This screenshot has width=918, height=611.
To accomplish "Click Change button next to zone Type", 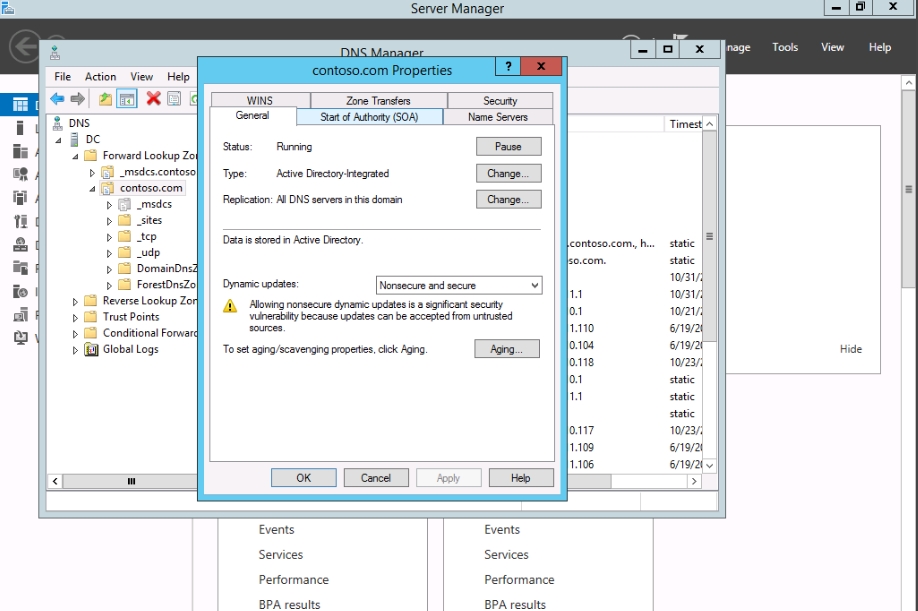I will click(508, 174).
